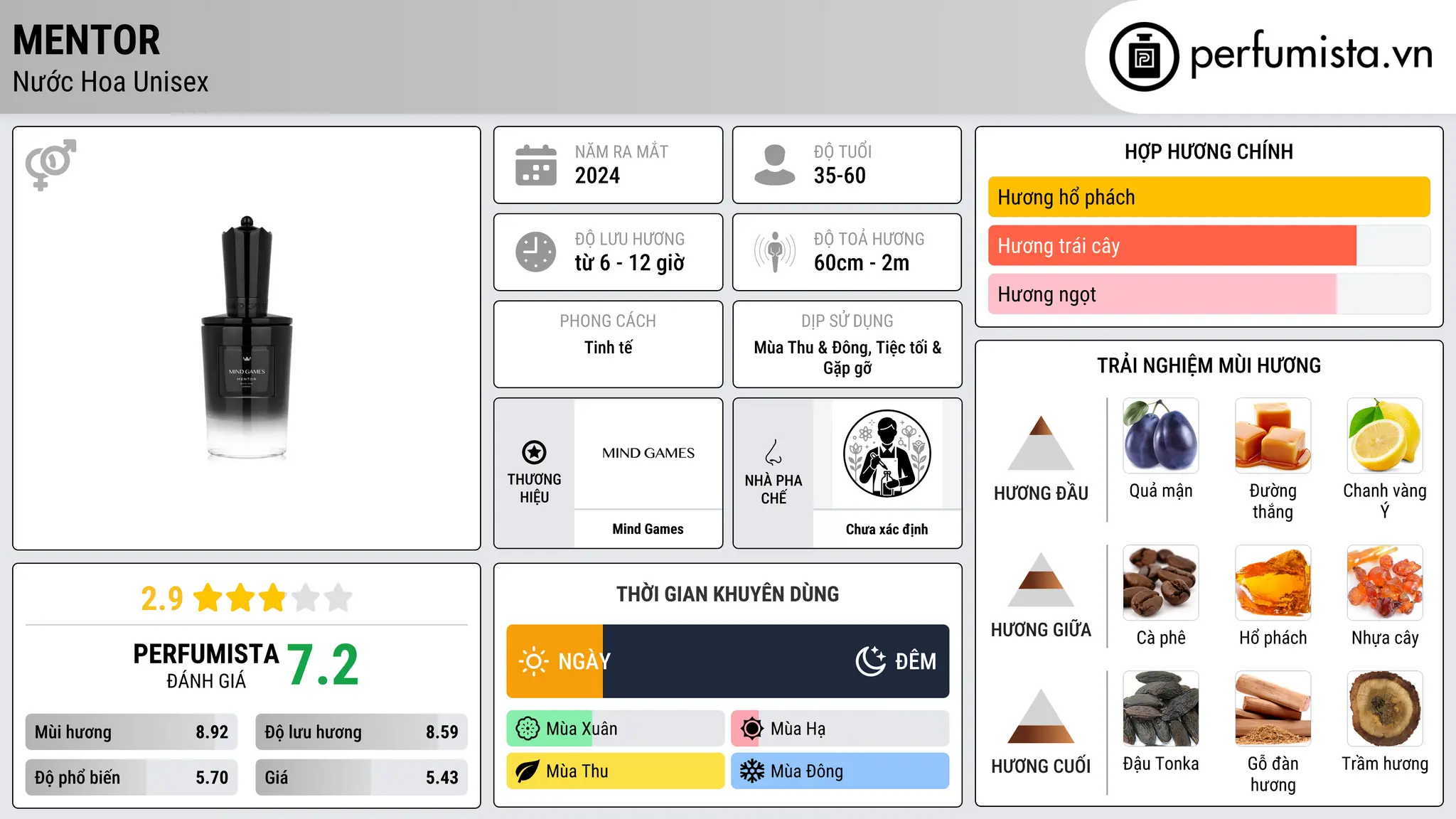Click the perfumista.vn site name text
The width and height of the screenshot is (1456, 819).
click(1312, 53)
